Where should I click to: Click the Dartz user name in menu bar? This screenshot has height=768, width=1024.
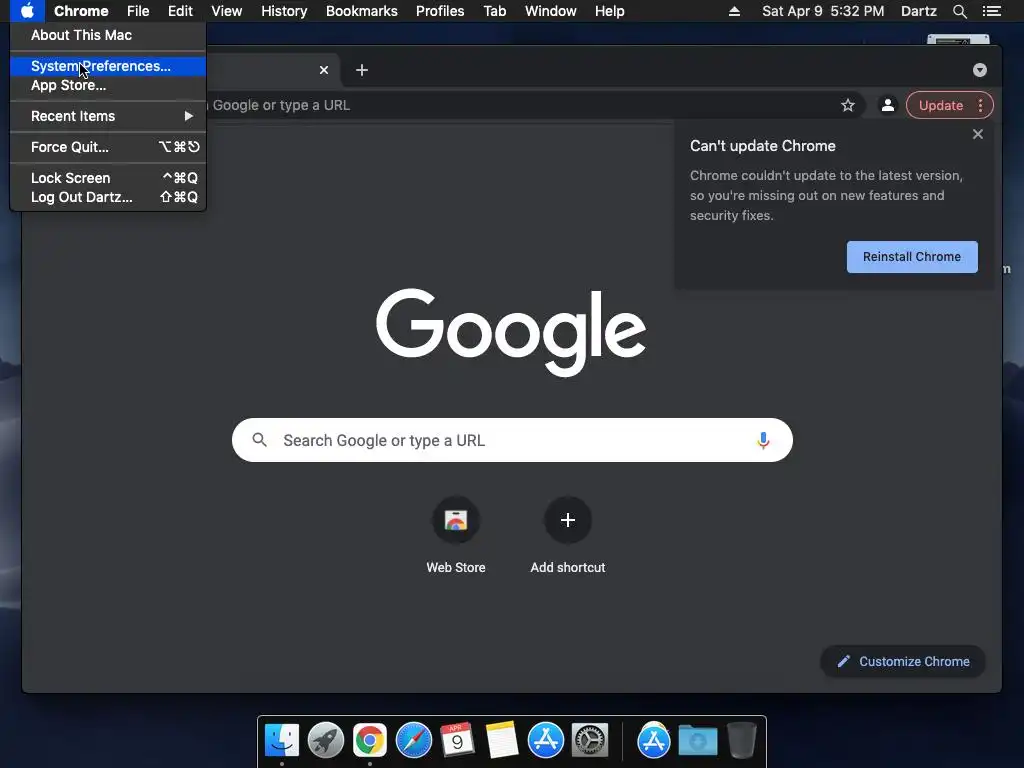coord(918,11)
